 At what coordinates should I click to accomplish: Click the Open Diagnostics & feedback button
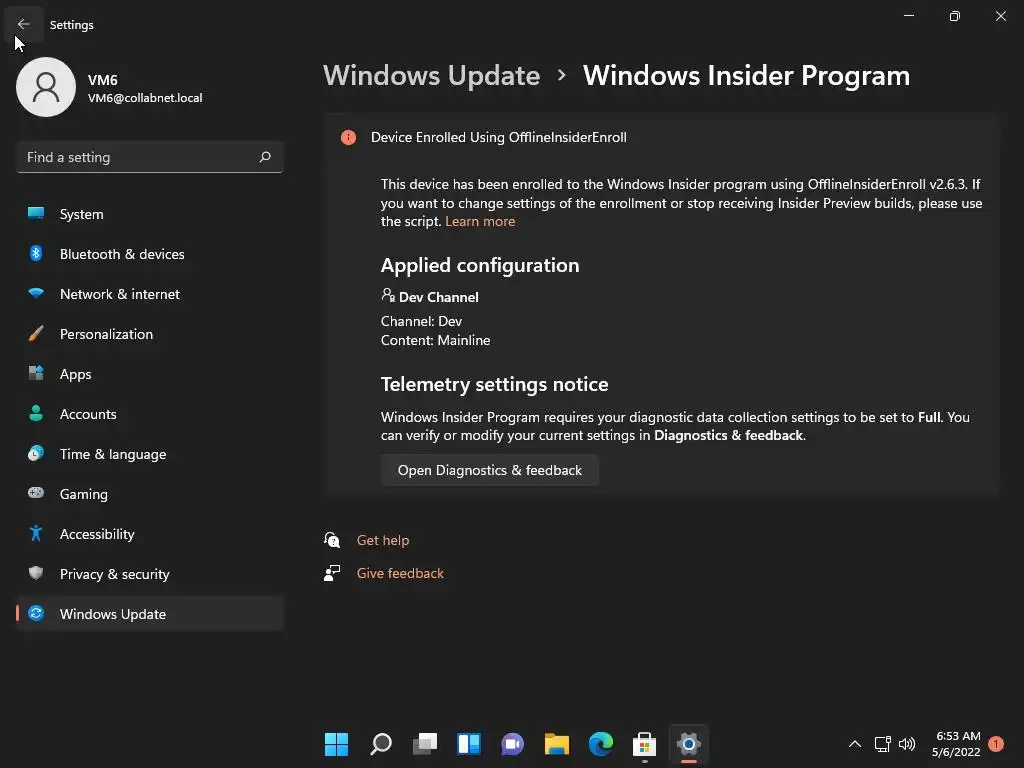click(x=490, y=470)
